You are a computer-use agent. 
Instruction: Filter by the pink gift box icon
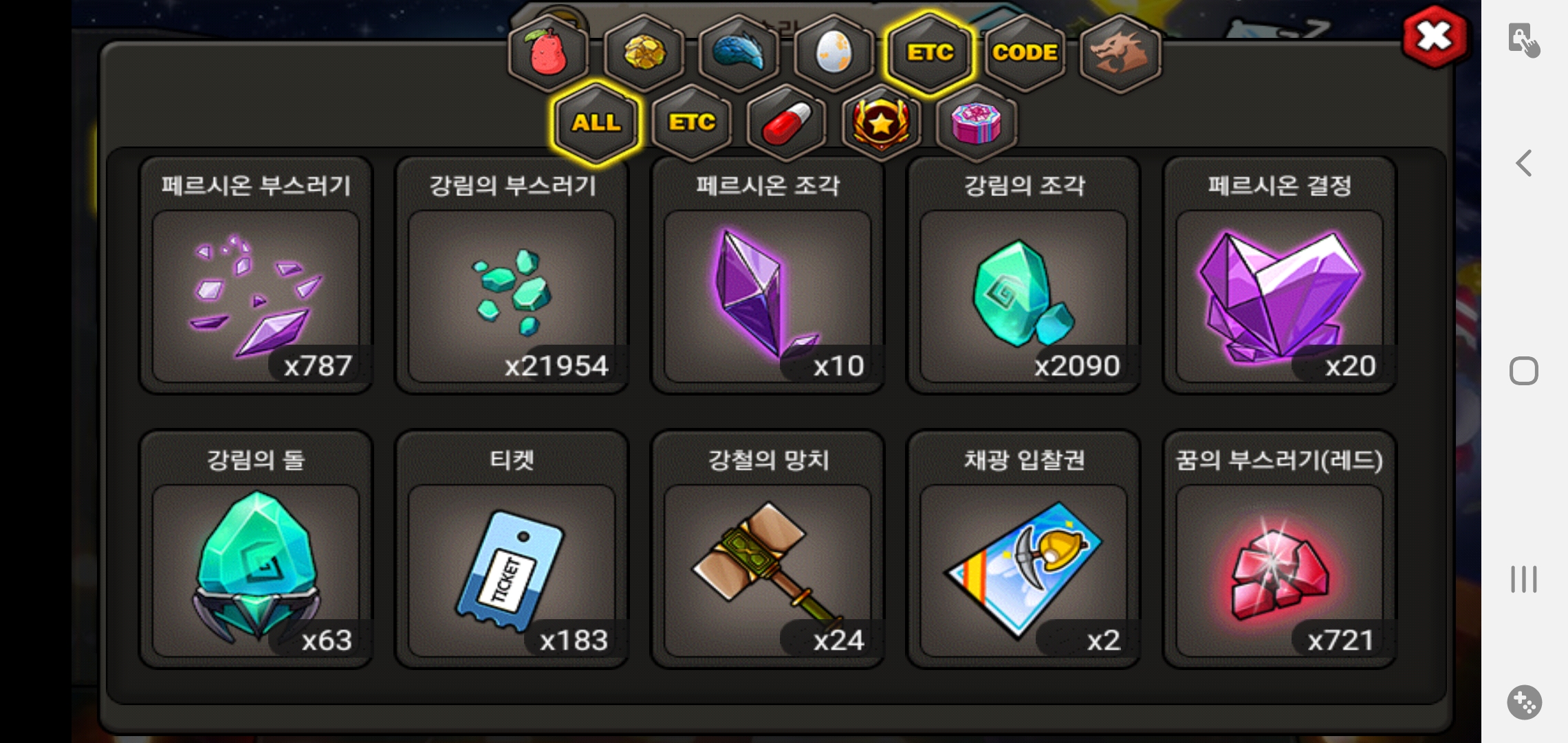click(x=976, y=123)
